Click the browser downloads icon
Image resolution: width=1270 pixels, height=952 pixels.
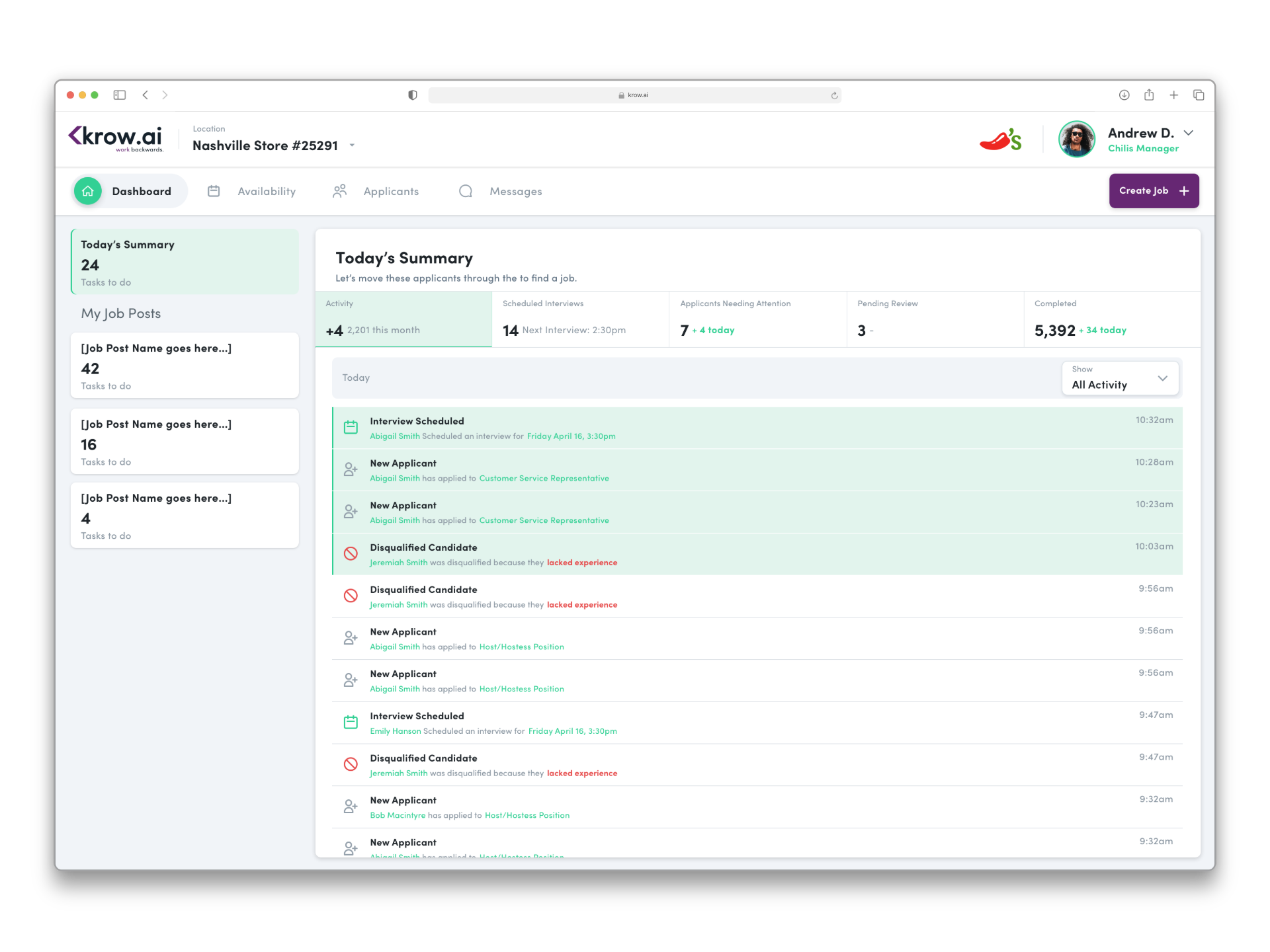coord(1124,95)
